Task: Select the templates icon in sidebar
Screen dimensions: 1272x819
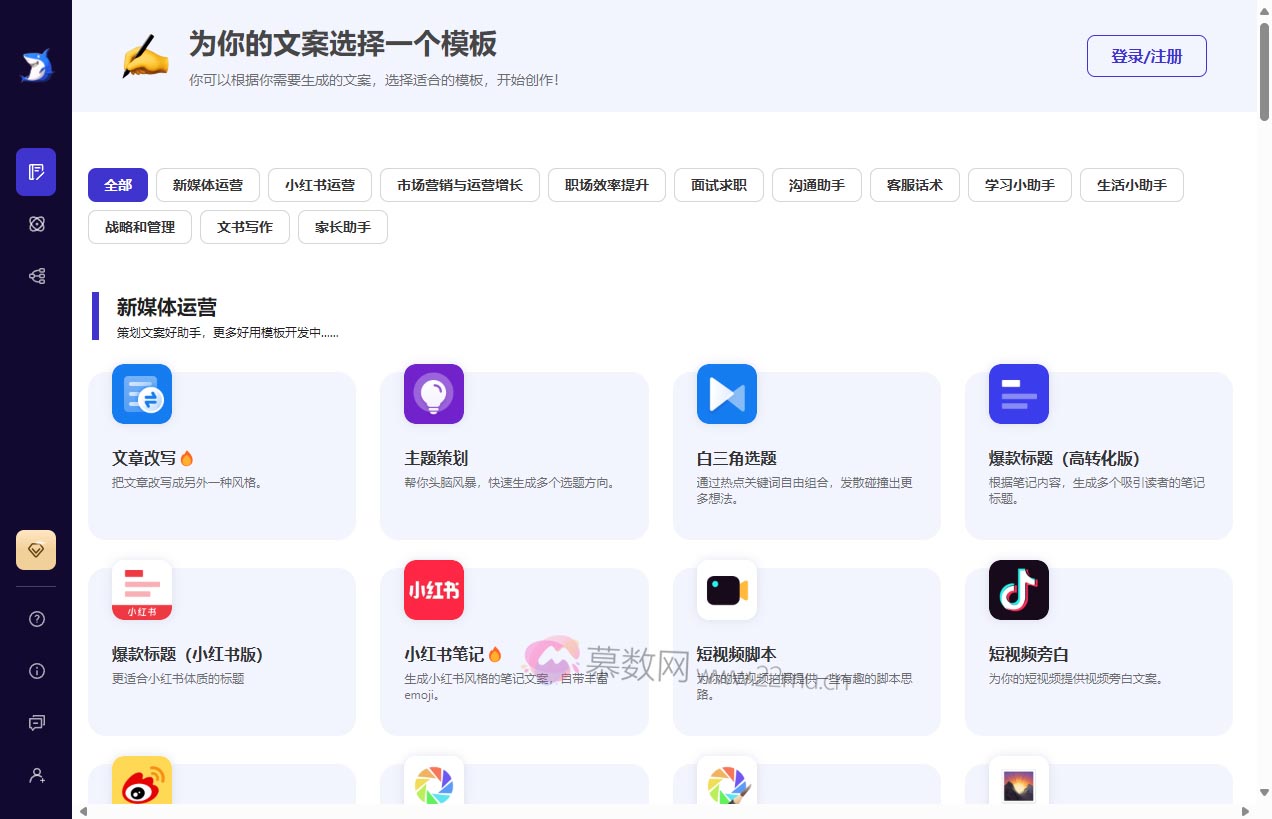Action: 36,172
